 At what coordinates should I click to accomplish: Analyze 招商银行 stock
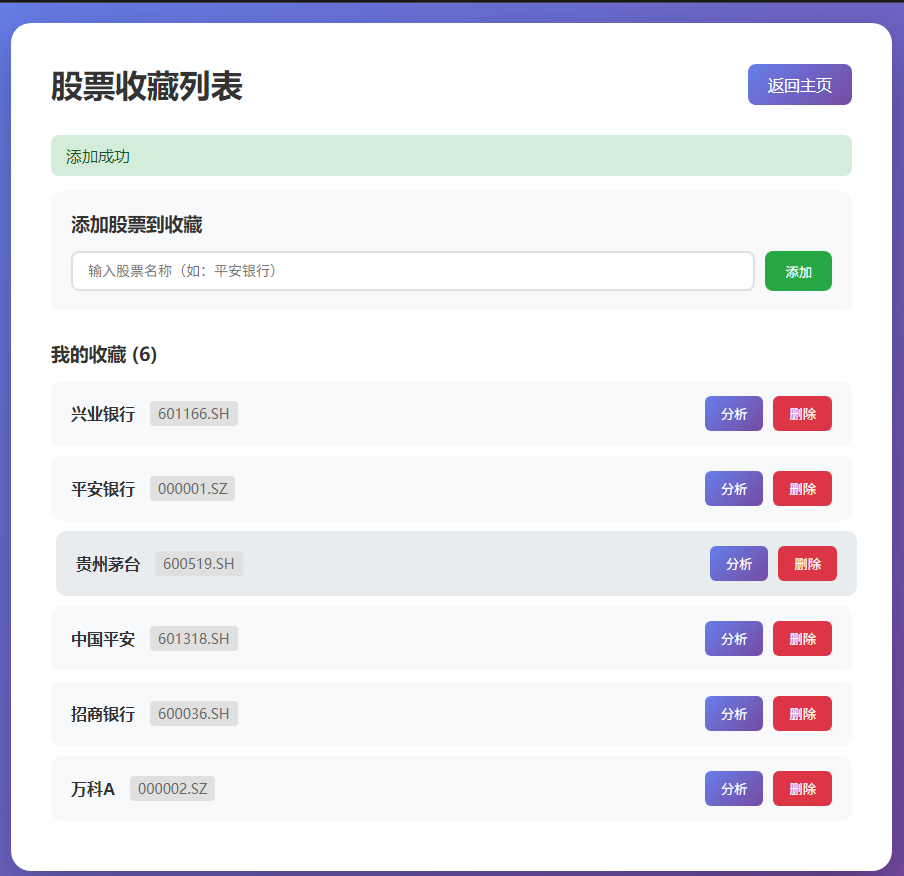[x=733, y=713]
